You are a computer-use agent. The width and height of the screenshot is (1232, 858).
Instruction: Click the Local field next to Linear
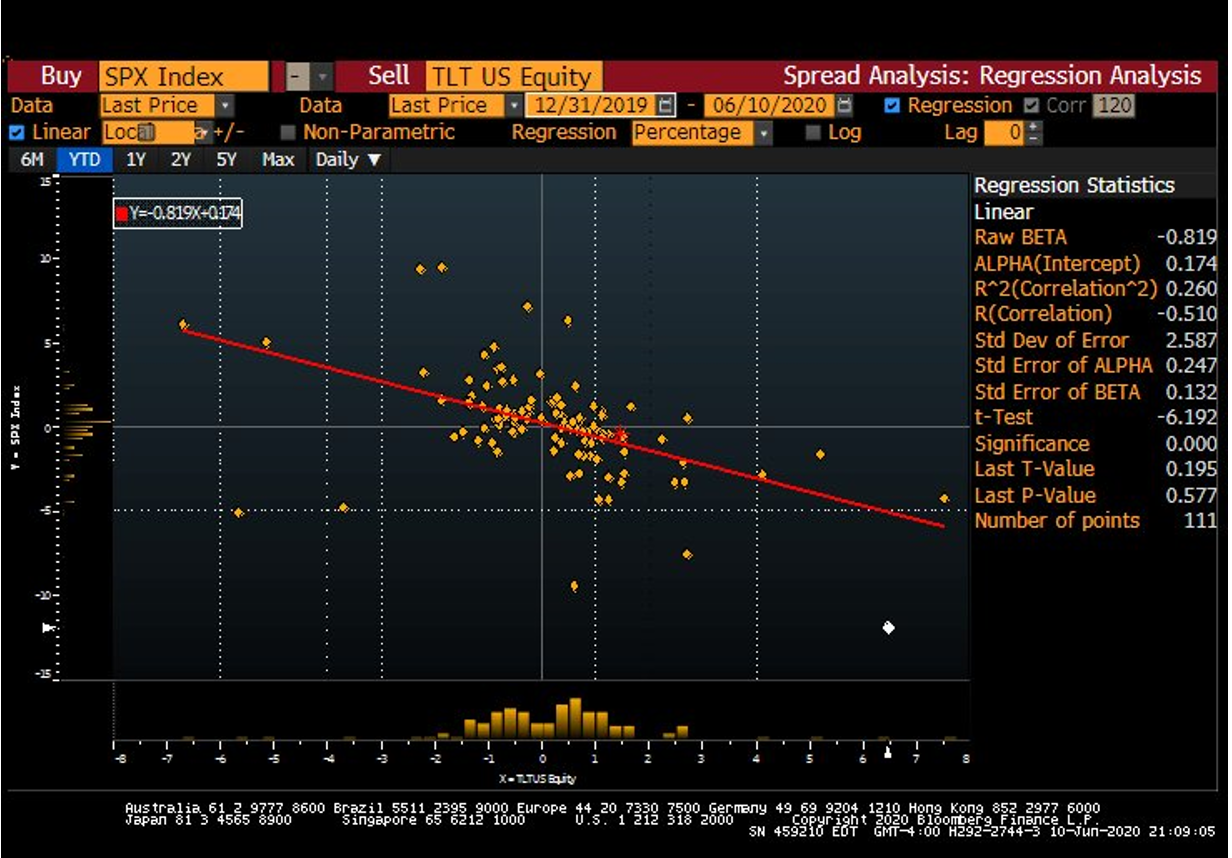[150, 132]
